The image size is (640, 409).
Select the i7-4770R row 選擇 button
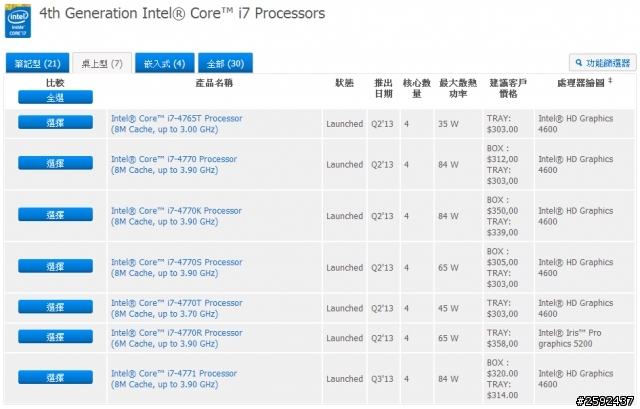point(55,337)
